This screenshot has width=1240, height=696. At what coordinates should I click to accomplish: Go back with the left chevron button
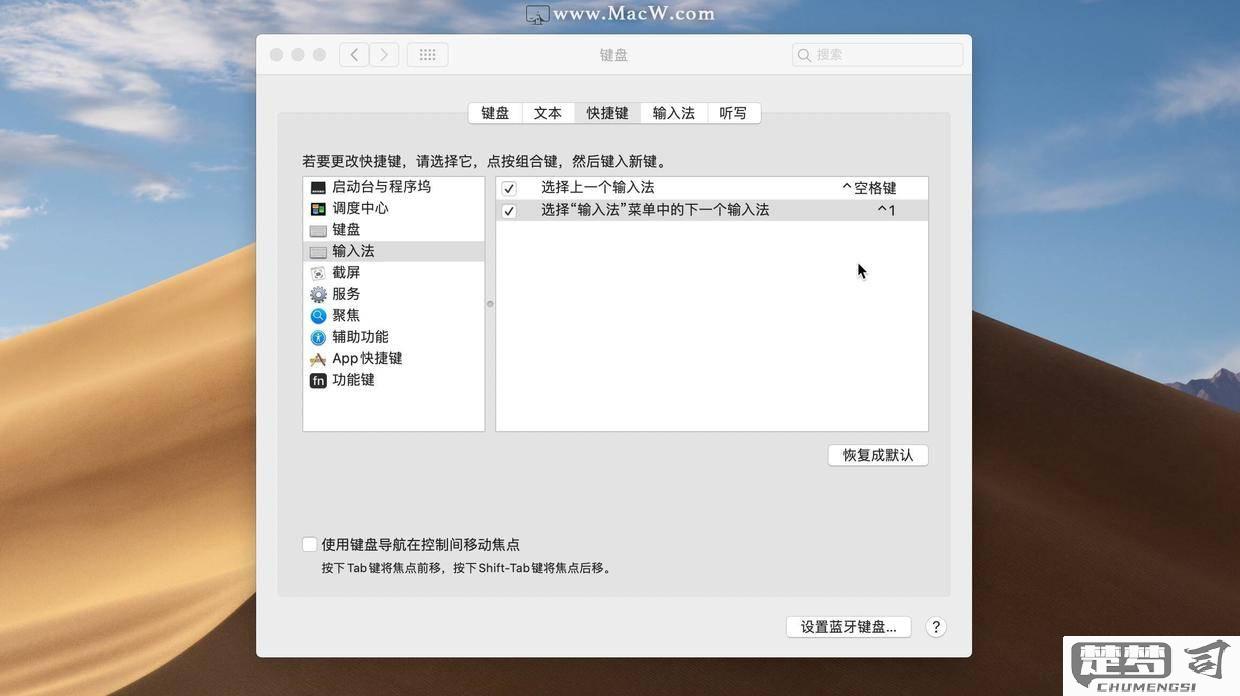tap(354, 55)
